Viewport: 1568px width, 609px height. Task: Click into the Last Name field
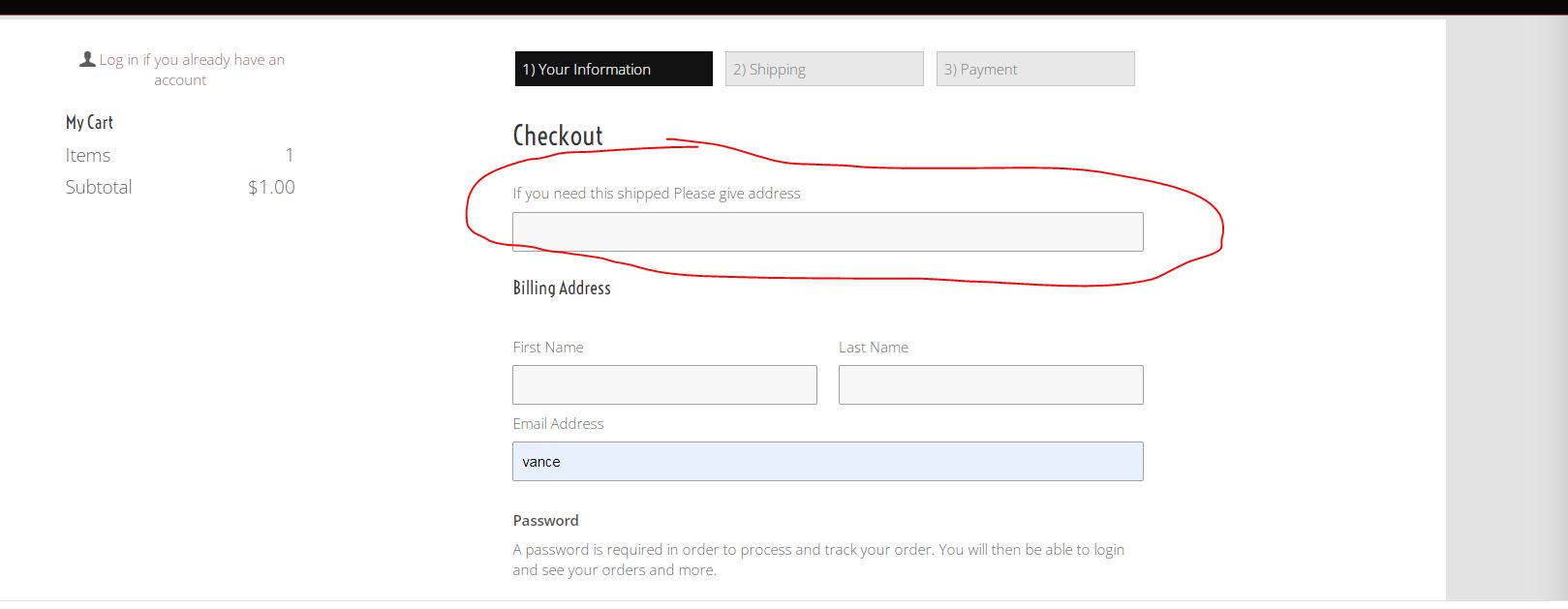pos(991,384)
